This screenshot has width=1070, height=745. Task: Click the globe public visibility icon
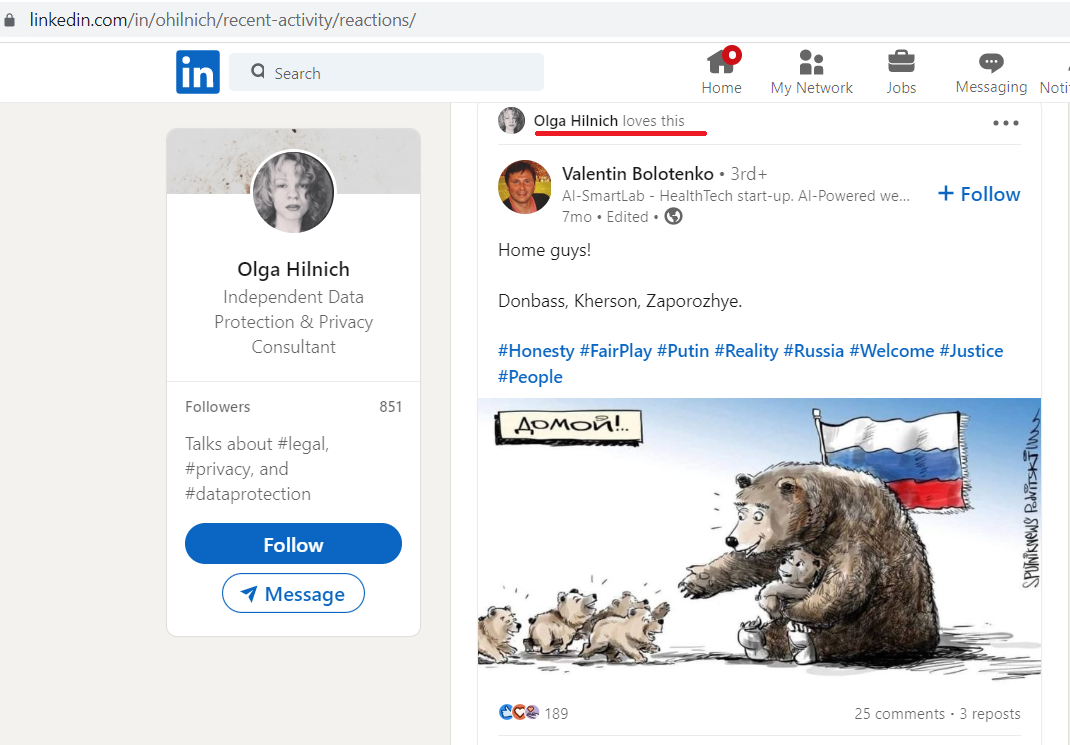coord(674,216)
